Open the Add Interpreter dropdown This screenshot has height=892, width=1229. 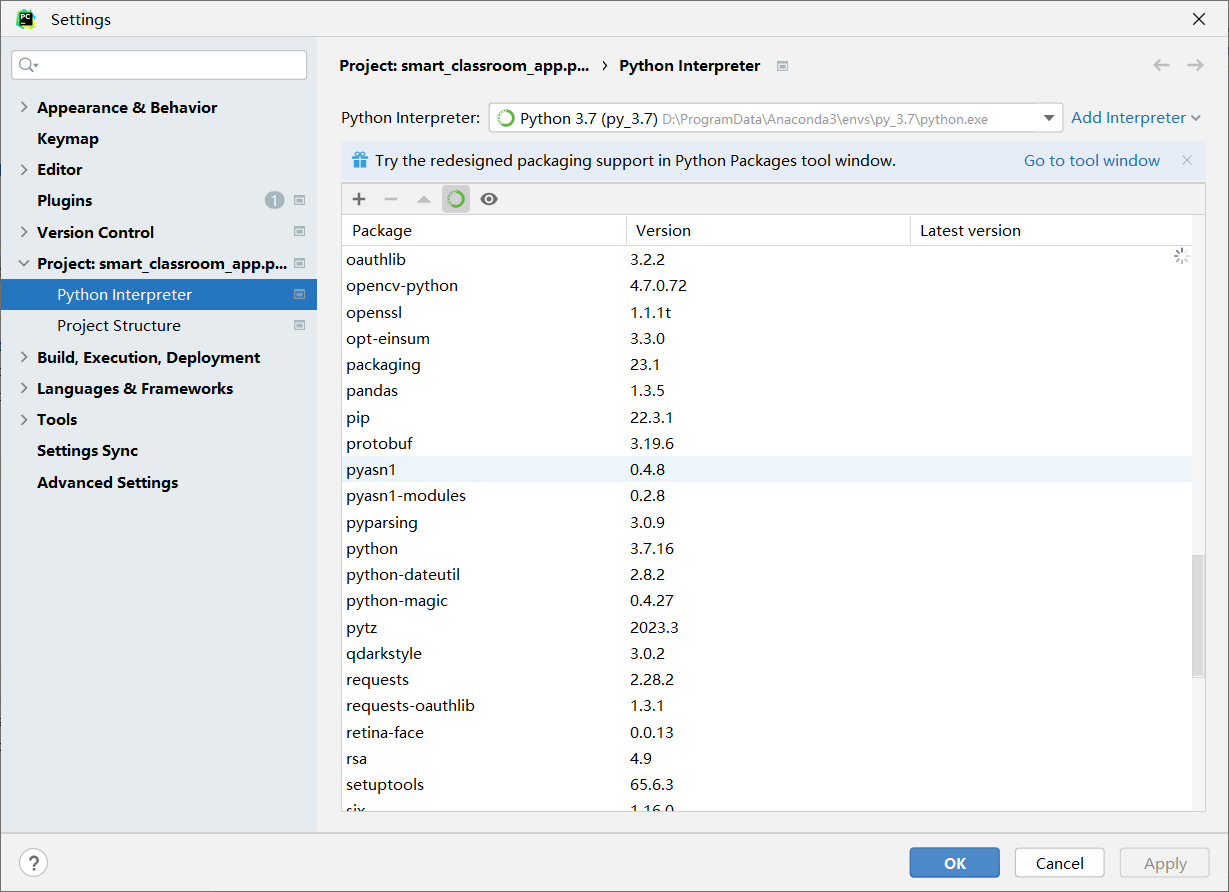(1135, 118)
